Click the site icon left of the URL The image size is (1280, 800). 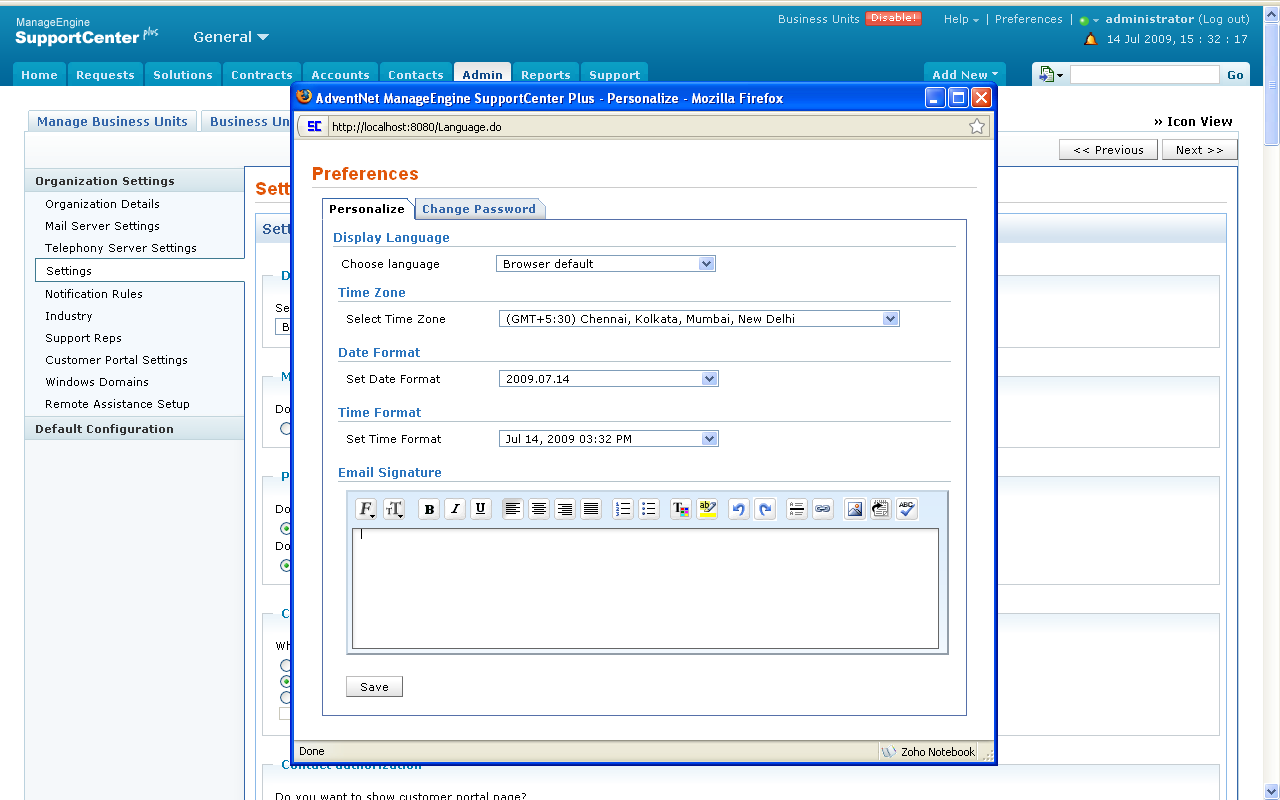point(314,126)
